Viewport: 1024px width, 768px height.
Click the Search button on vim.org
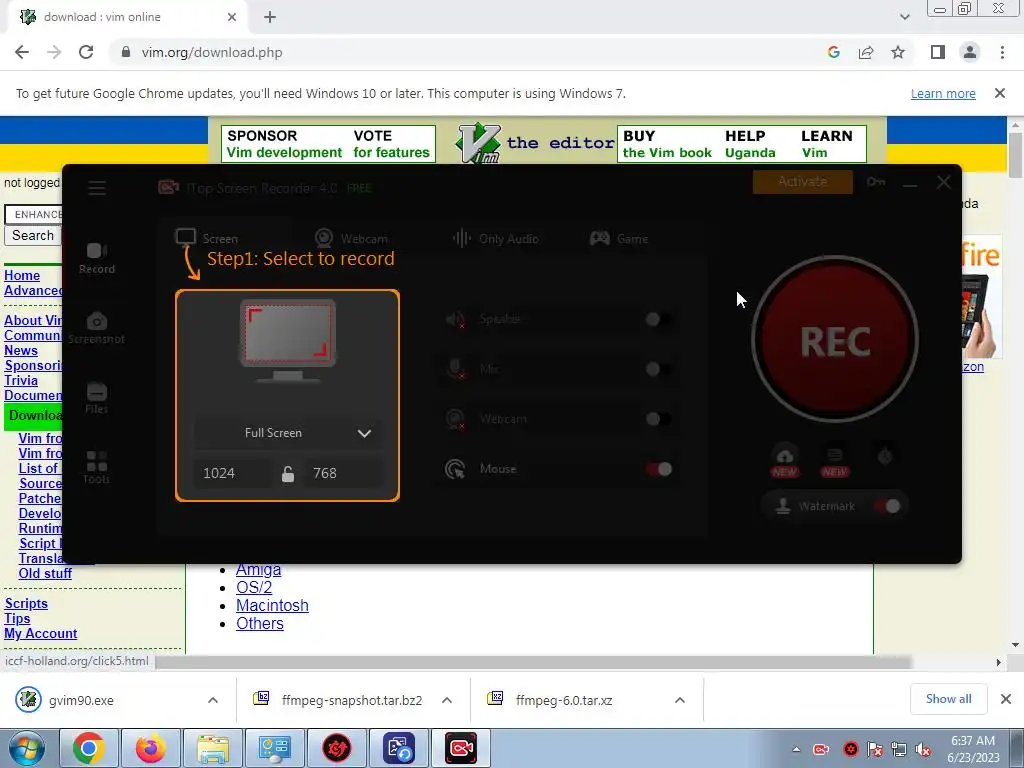coord(33,235)
